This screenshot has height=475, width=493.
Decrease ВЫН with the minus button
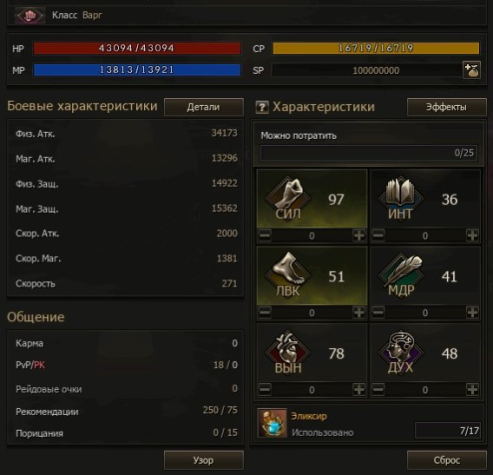(265, 389)
